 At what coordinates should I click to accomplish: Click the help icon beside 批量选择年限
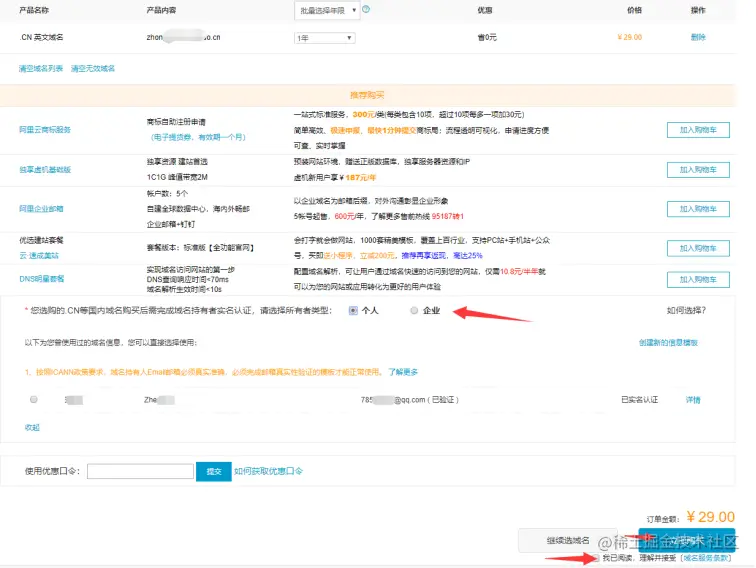point(366,9)
